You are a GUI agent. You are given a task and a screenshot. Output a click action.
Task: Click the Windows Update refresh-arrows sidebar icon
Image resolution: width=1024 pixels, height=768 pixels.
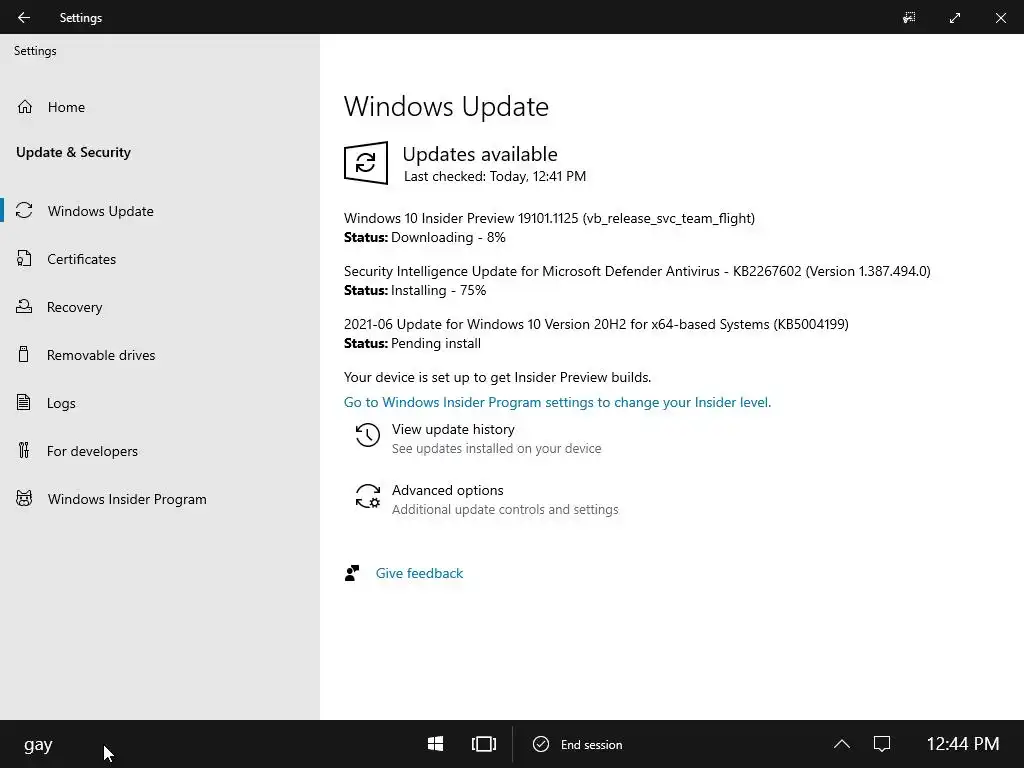(x=24, y=210)
